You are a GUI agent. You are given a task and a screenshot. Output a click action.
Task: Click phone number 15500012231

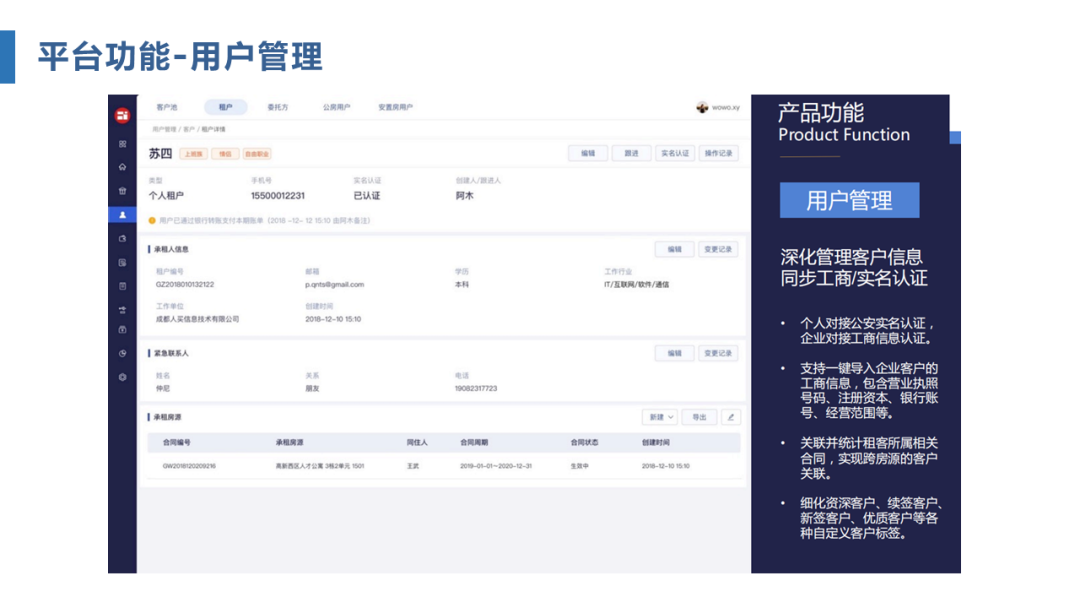click(278, 196)
